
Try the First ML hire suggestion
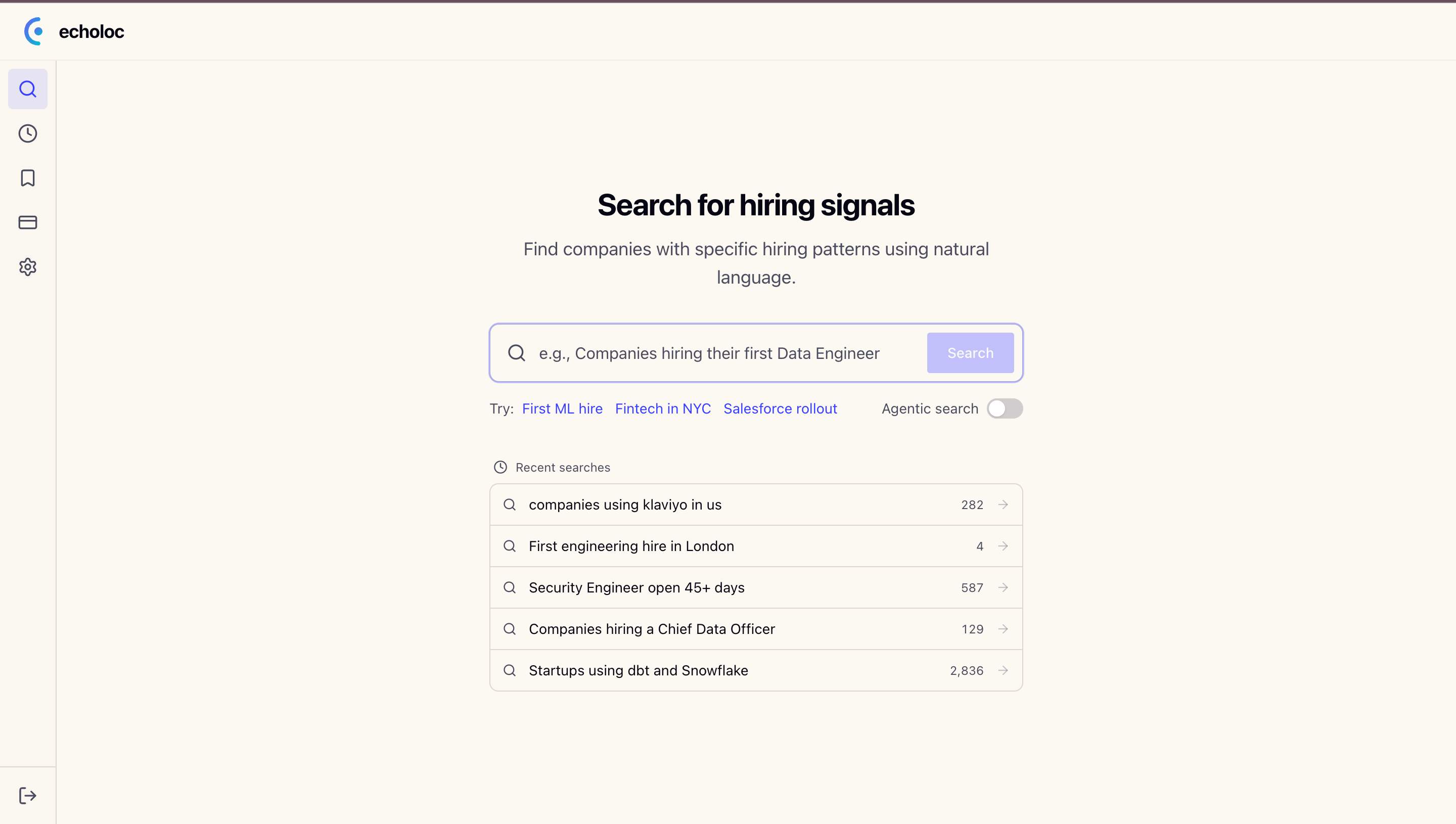tap(562, 408)
